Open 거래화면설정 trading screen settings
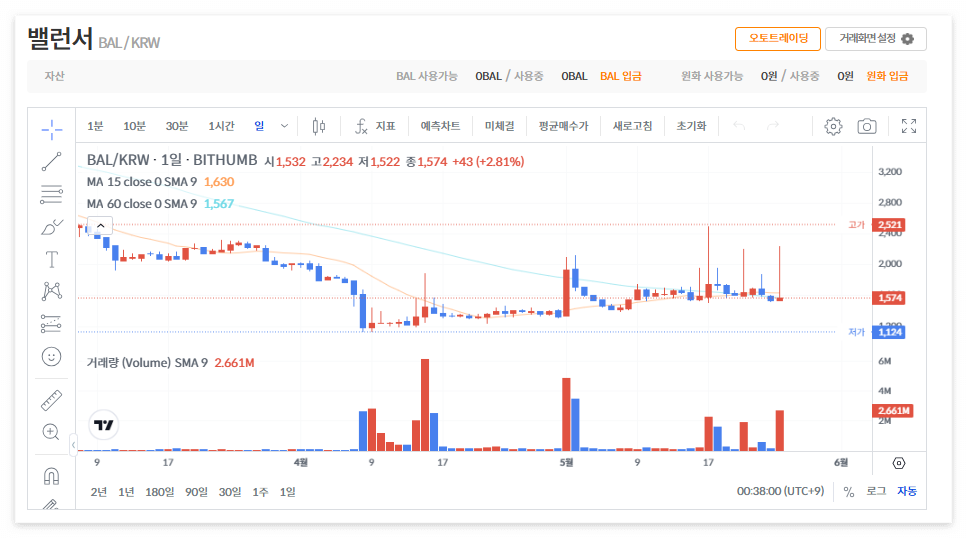Image resolution: width=967 pixels, height=538 pixels. pyautogui.click(x=876, y=39)
